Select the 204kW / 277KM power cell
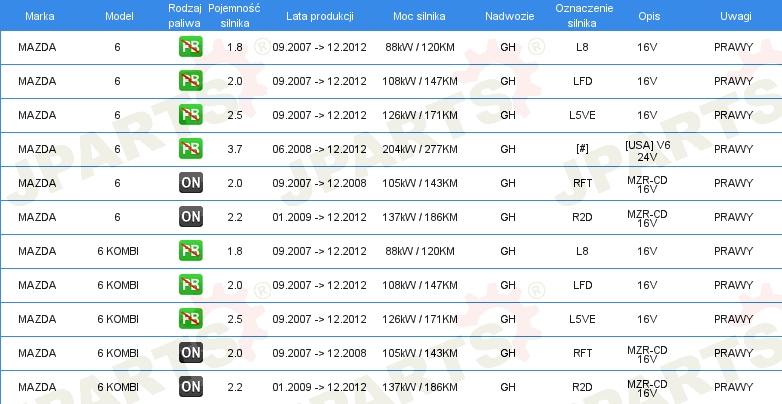This screenshot has width=782, height=404. pyautogui.click(x=420, y=149)
